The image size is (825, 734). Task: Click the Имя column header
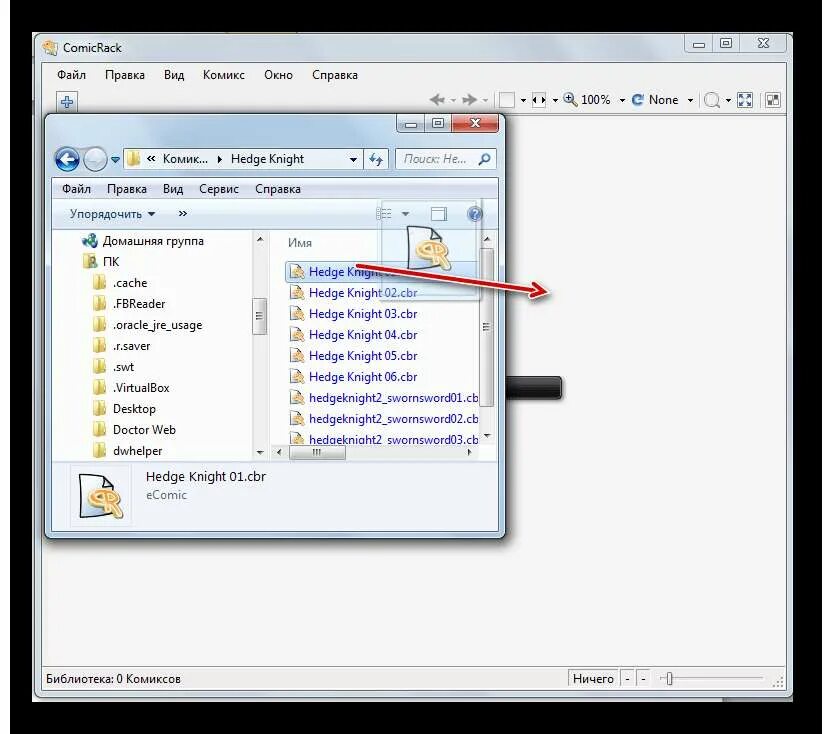(300, 243)
